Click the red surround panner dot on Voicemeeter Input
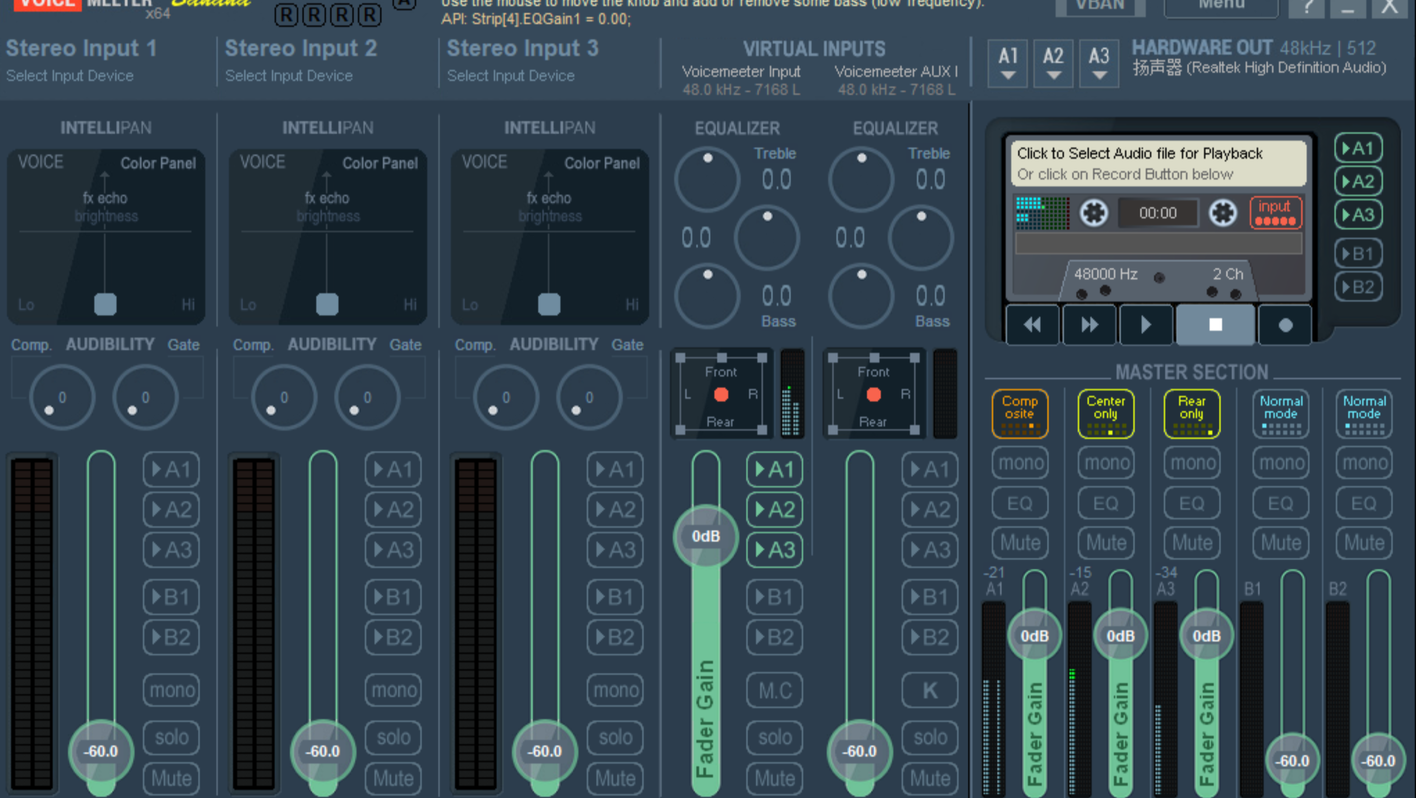This screenshot has height=798, width=1416. (721, 395)
